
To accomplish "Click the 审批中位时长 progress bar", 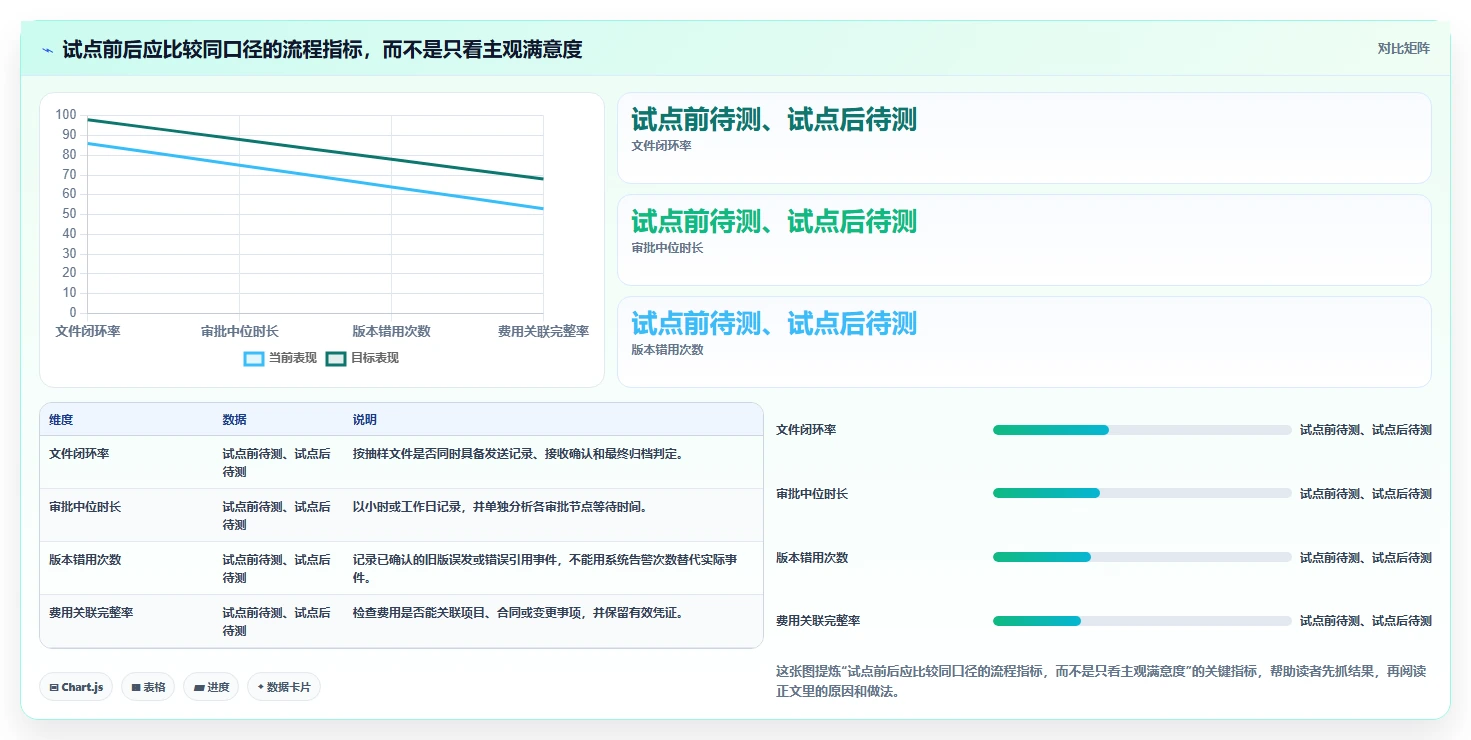I will coord(1142,493).
